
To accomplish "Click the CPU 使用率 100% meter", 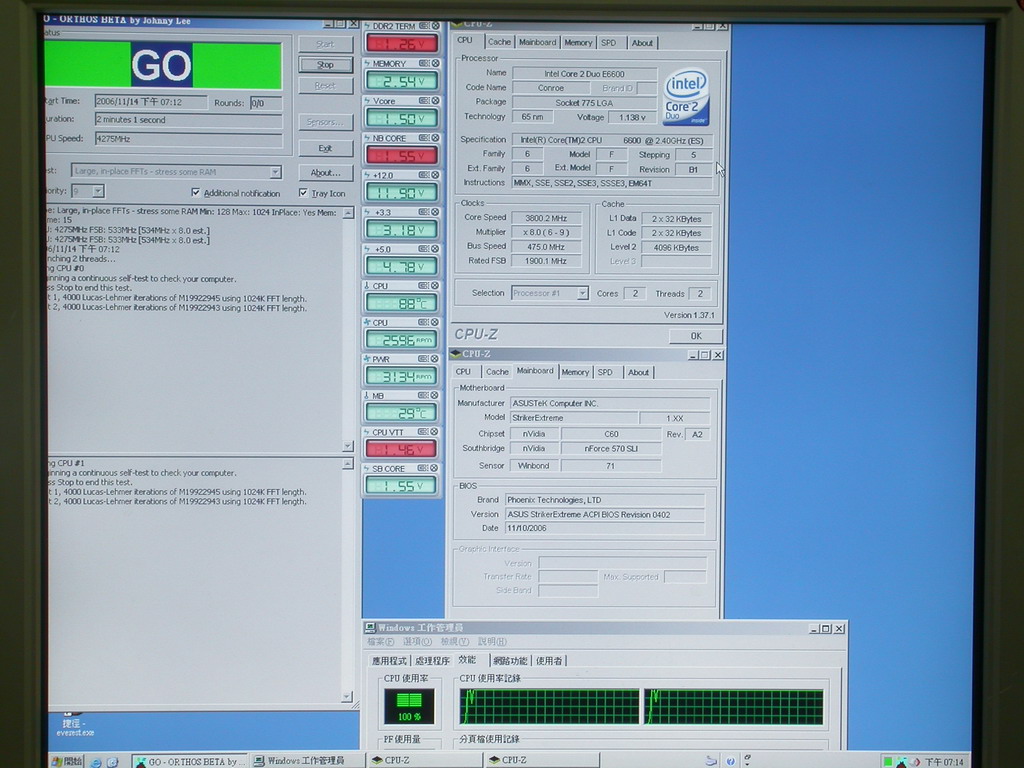I will point(409,707).
